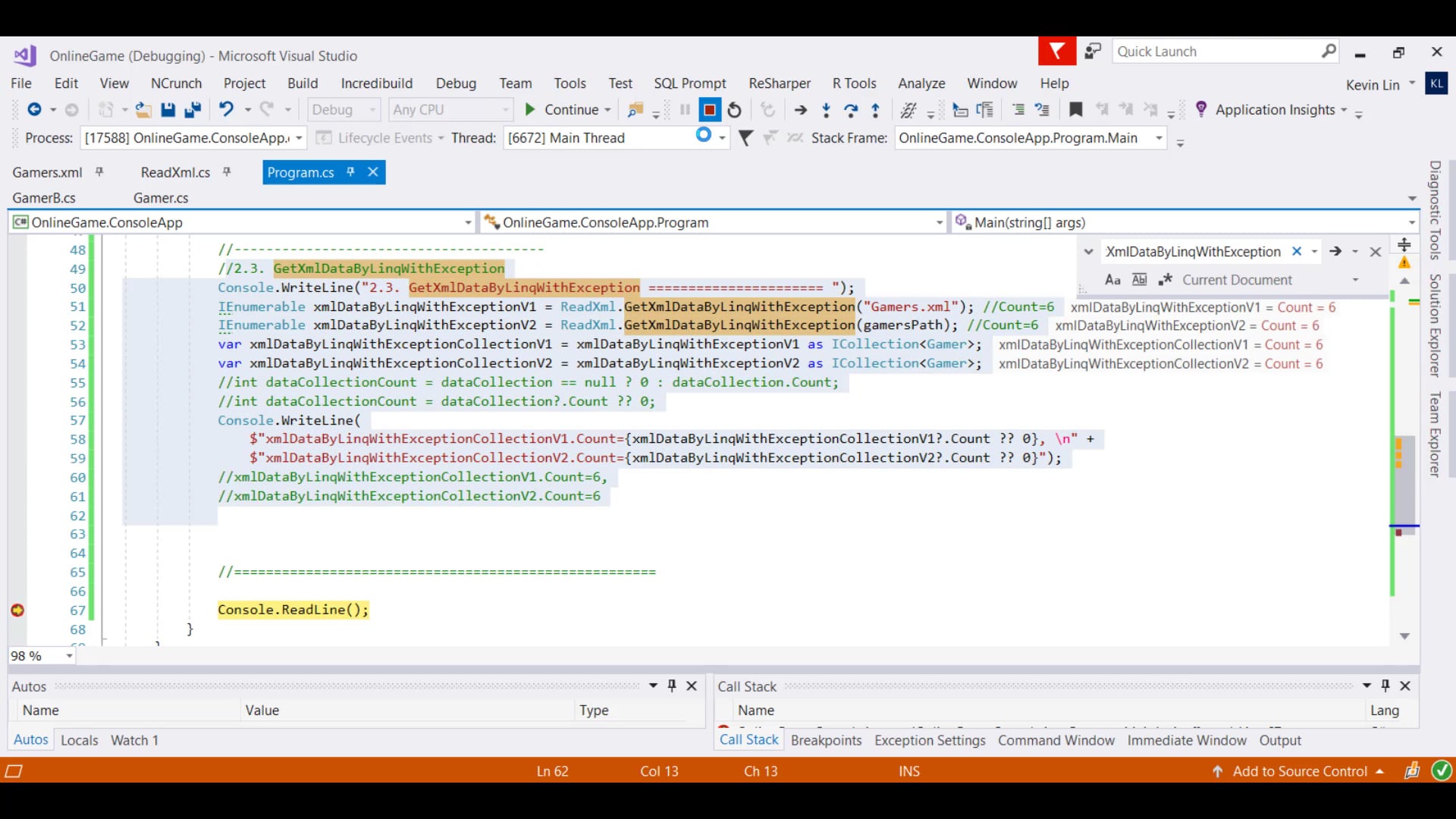
Task: Click the Save All icon in toolbar
Action: [193, 110]
